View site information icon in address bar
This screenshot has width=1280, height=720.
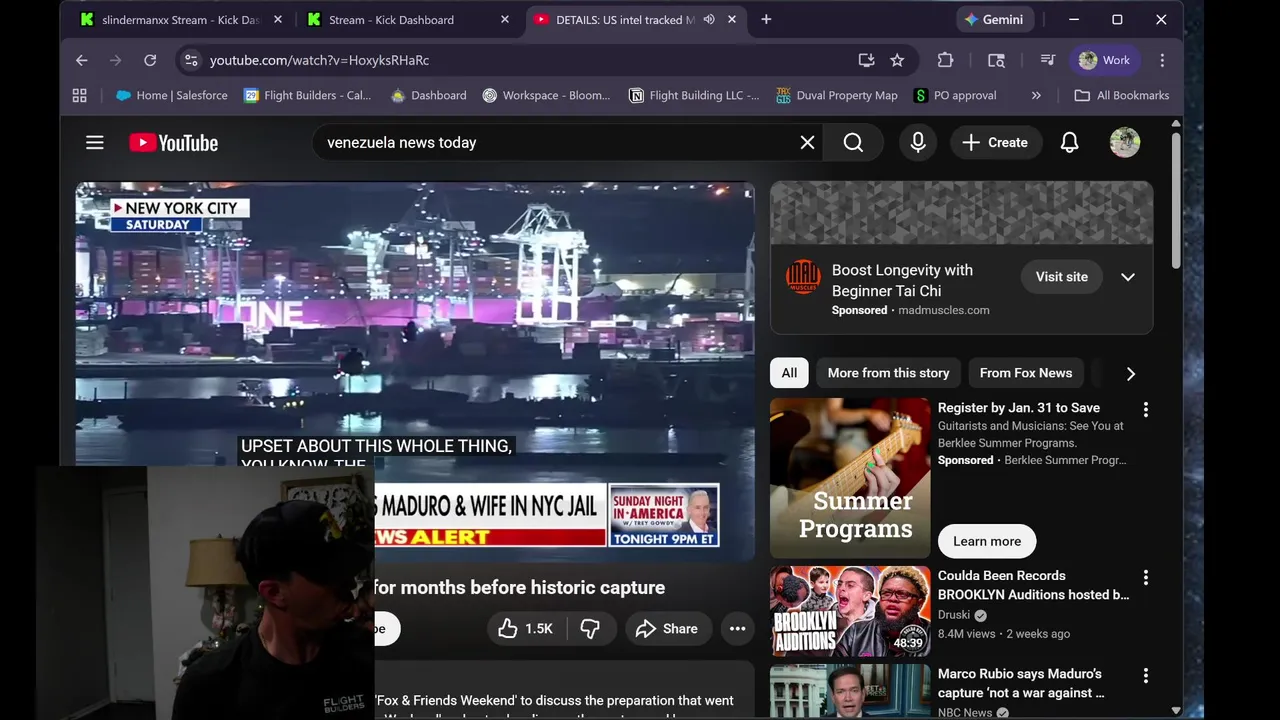point(191,60)
